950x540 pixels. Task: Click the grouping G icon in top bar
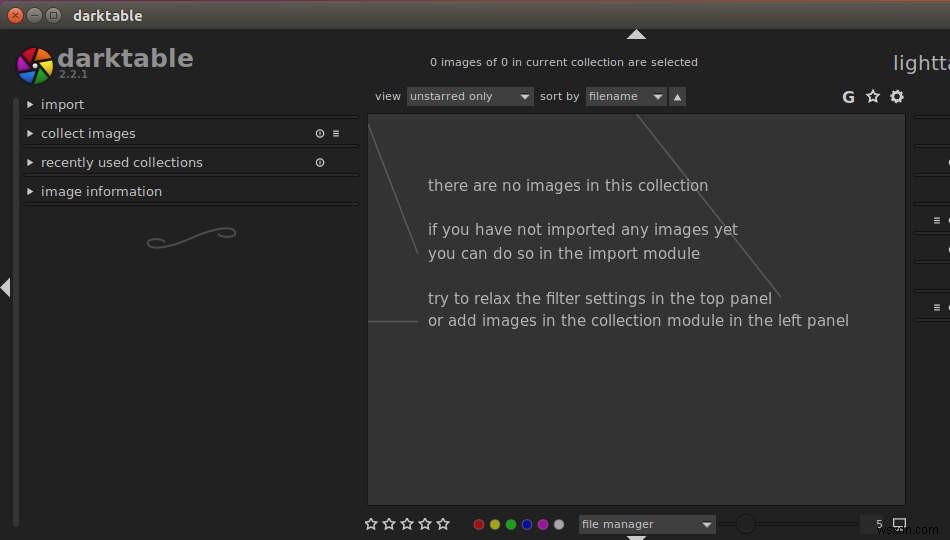click(x=848, y=97)
